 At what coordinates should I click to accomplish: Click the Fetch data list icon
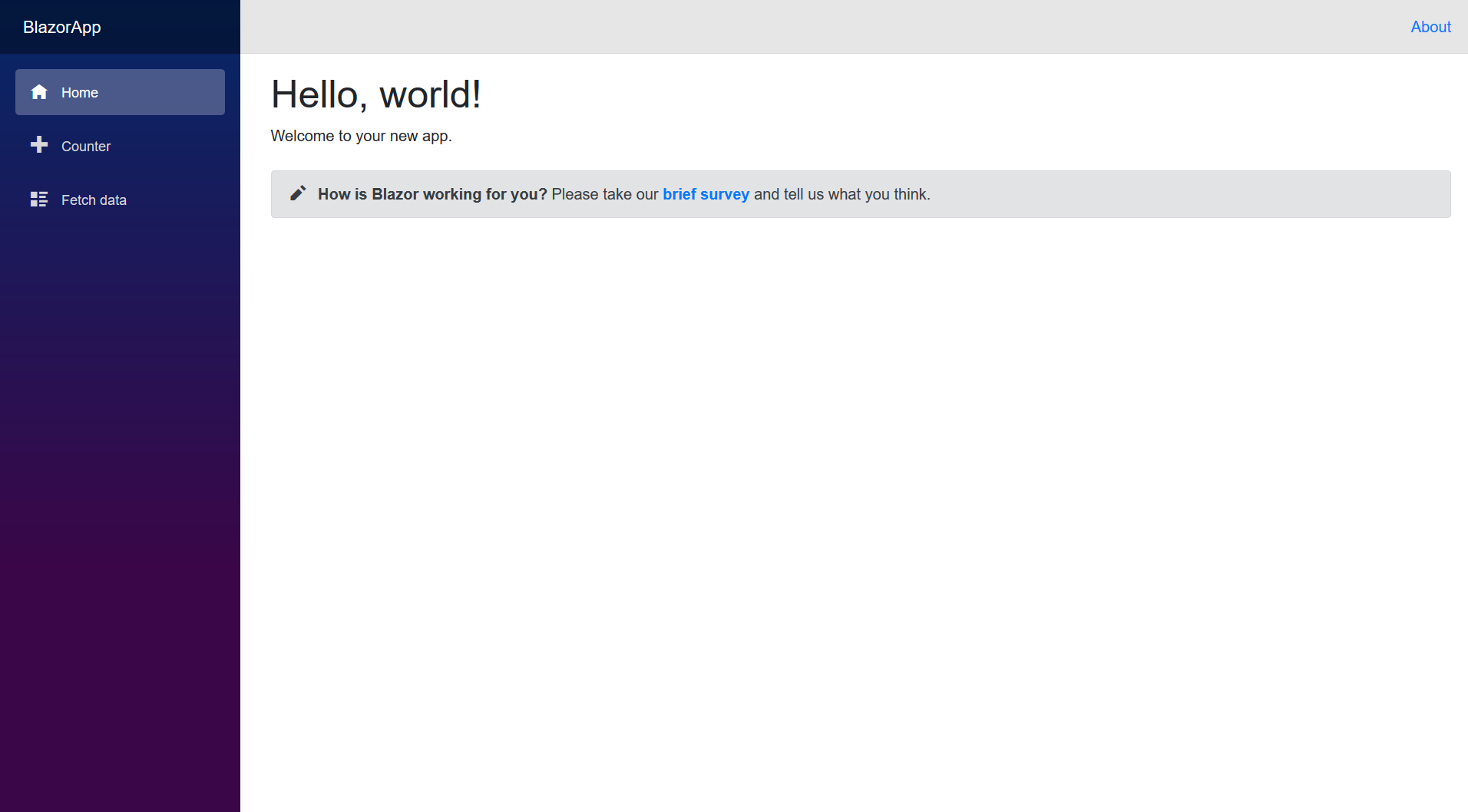point(39,200)
